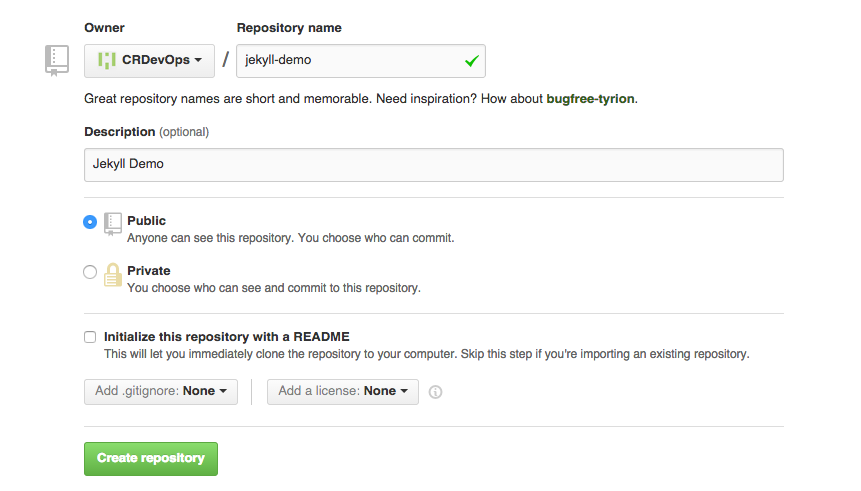Click the license info icon

click(435, 392)
